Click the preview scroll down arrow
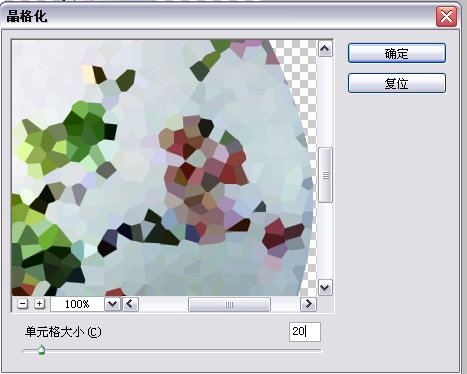The image size is (467, 374). tap(325, 287)
